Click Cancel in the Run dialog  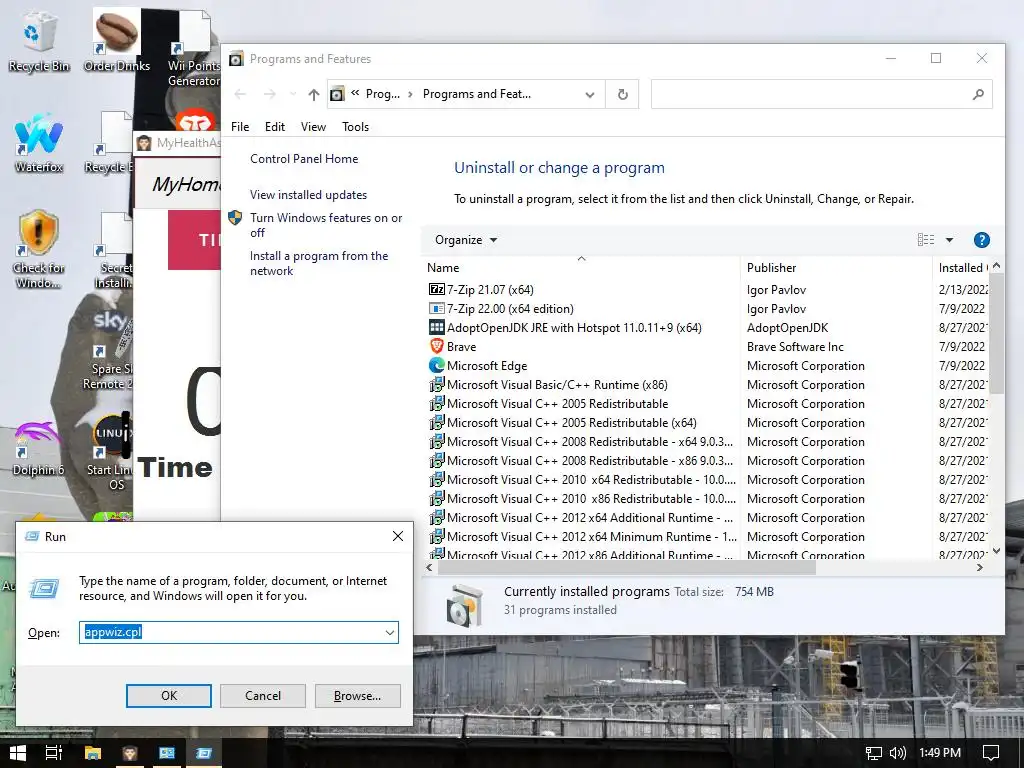click(263, 696)
